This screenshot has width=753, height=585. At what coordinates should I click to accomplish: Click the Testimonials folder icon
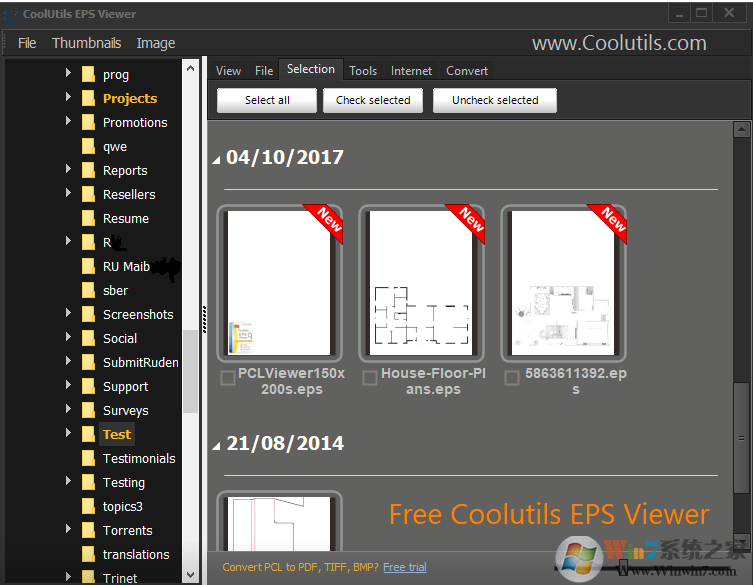pos(88,459)
